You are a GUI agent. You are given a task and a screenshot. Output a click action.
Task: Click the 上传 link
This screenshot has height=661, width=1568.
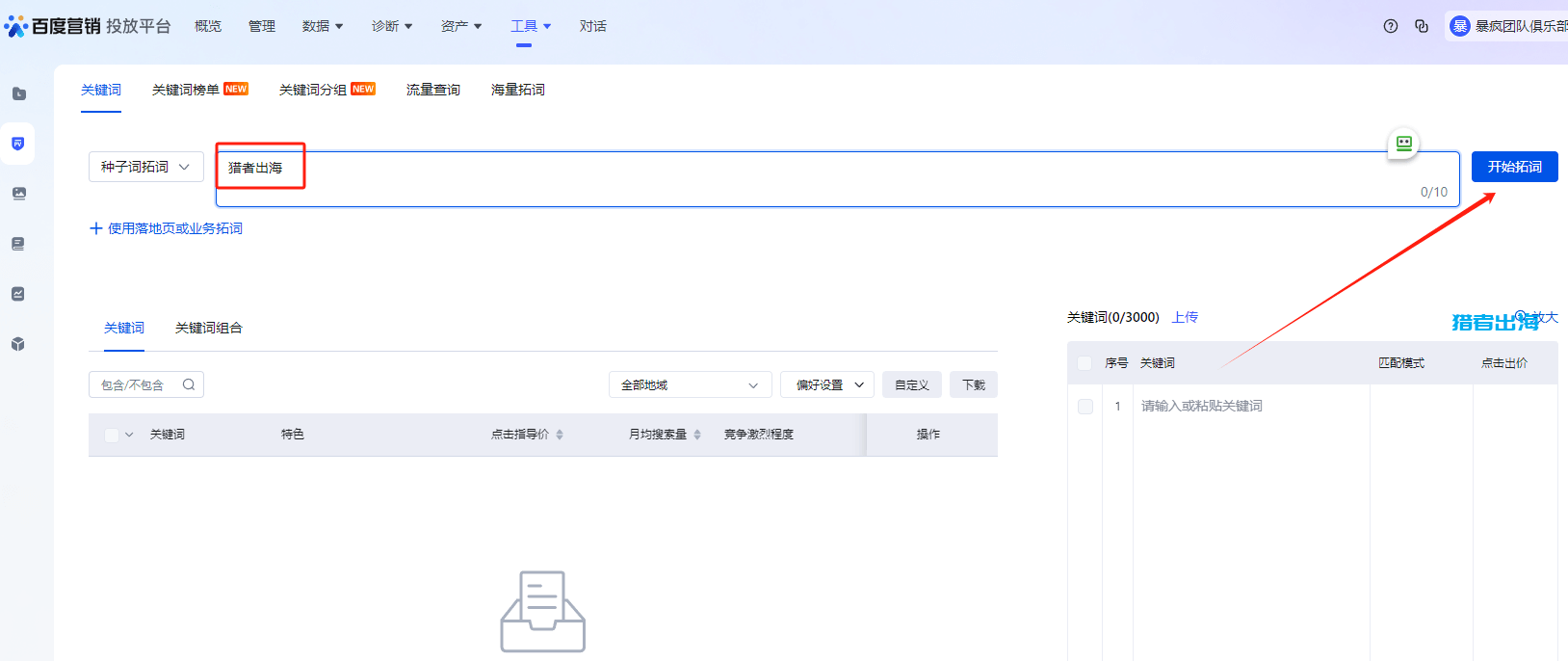[1186, 317]
